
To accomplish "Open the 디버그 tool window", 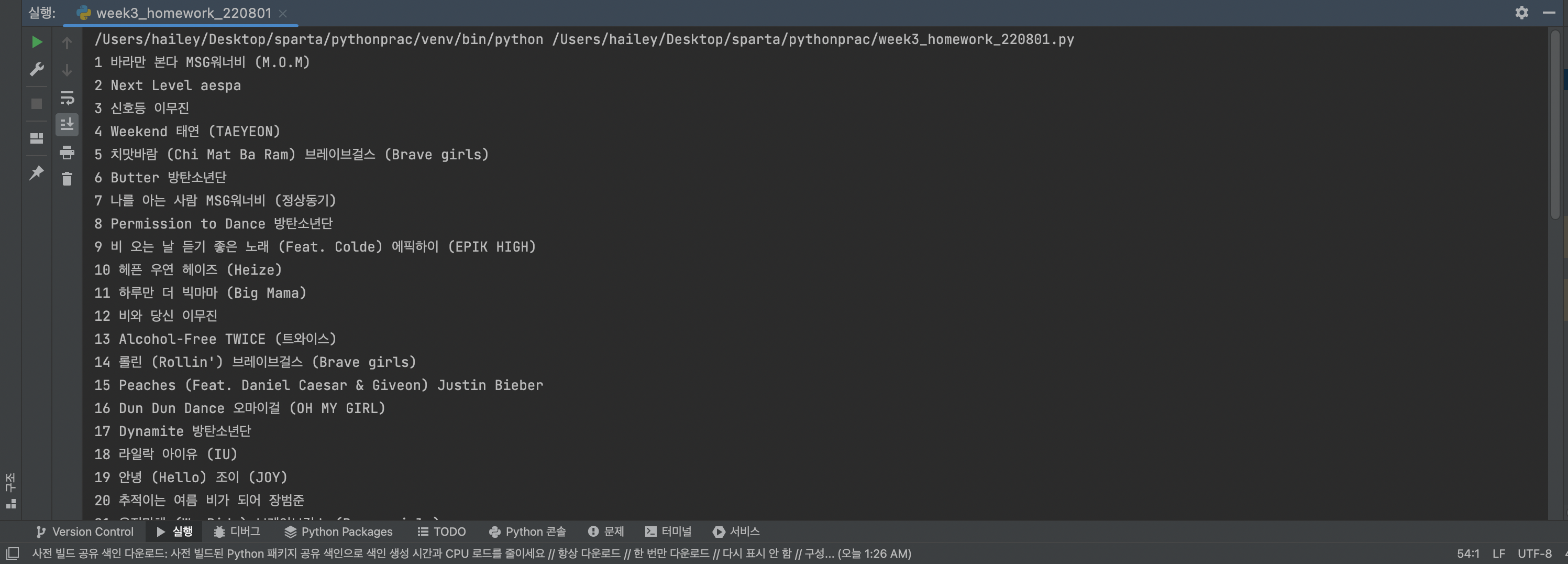I will pyautogui.click(x=237, y=531).
